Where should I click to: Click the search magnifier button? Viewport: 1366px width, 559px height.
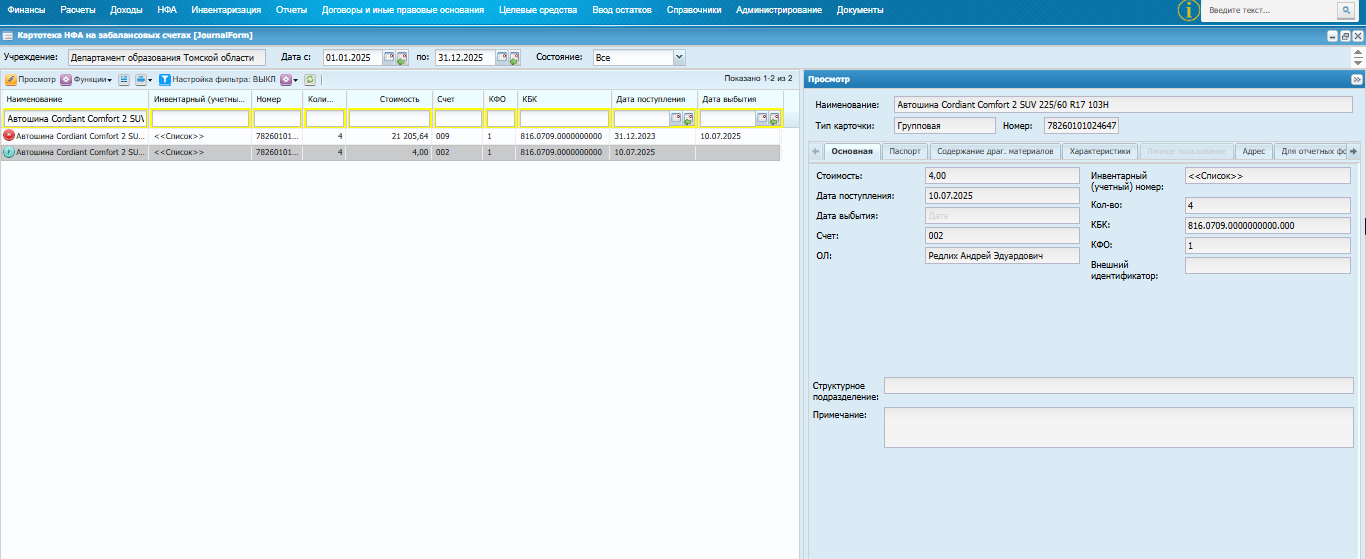(x=1346, y=10)
